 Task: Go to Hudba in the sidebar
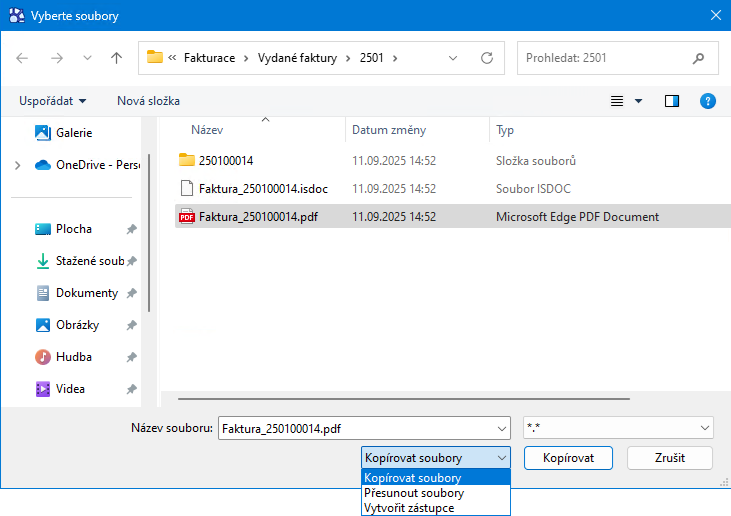coord(74,357)
